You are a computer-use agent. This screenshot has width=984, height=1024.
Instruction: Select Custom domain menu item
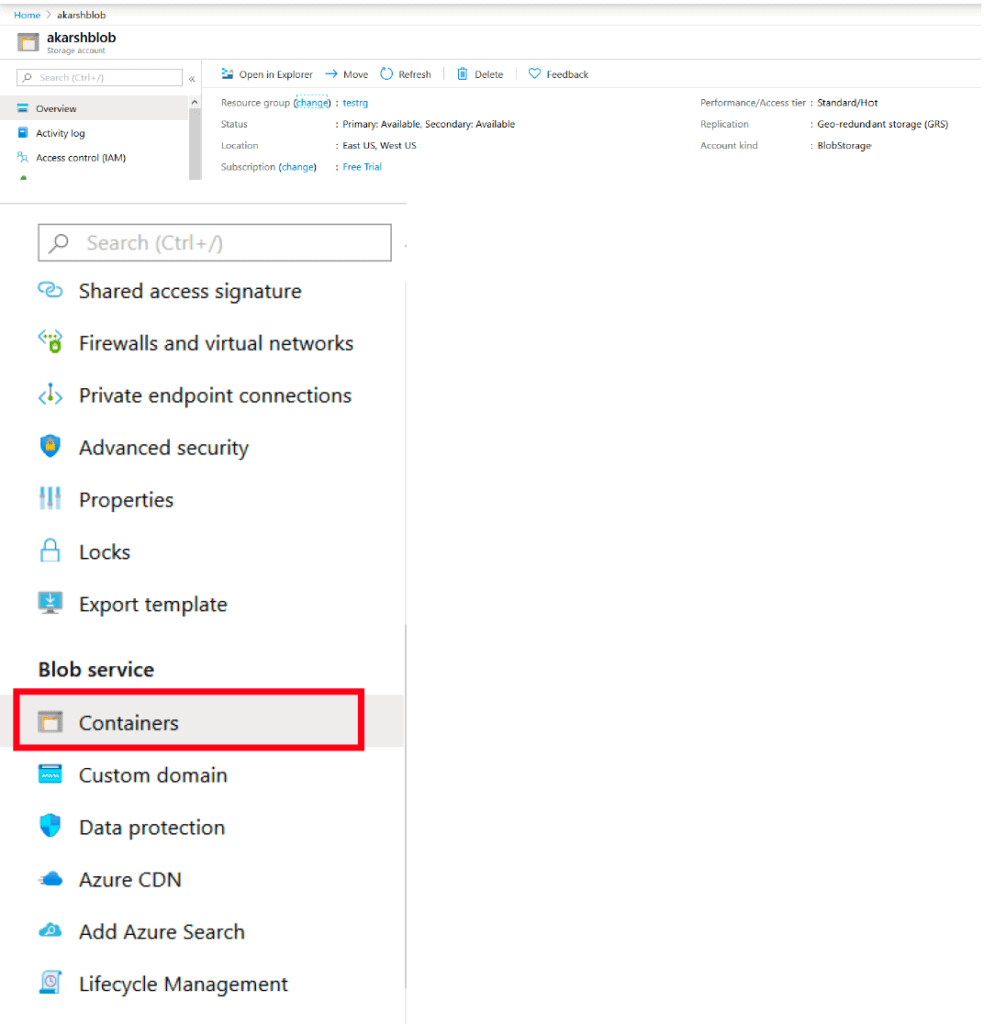click(x=152, y=775)
